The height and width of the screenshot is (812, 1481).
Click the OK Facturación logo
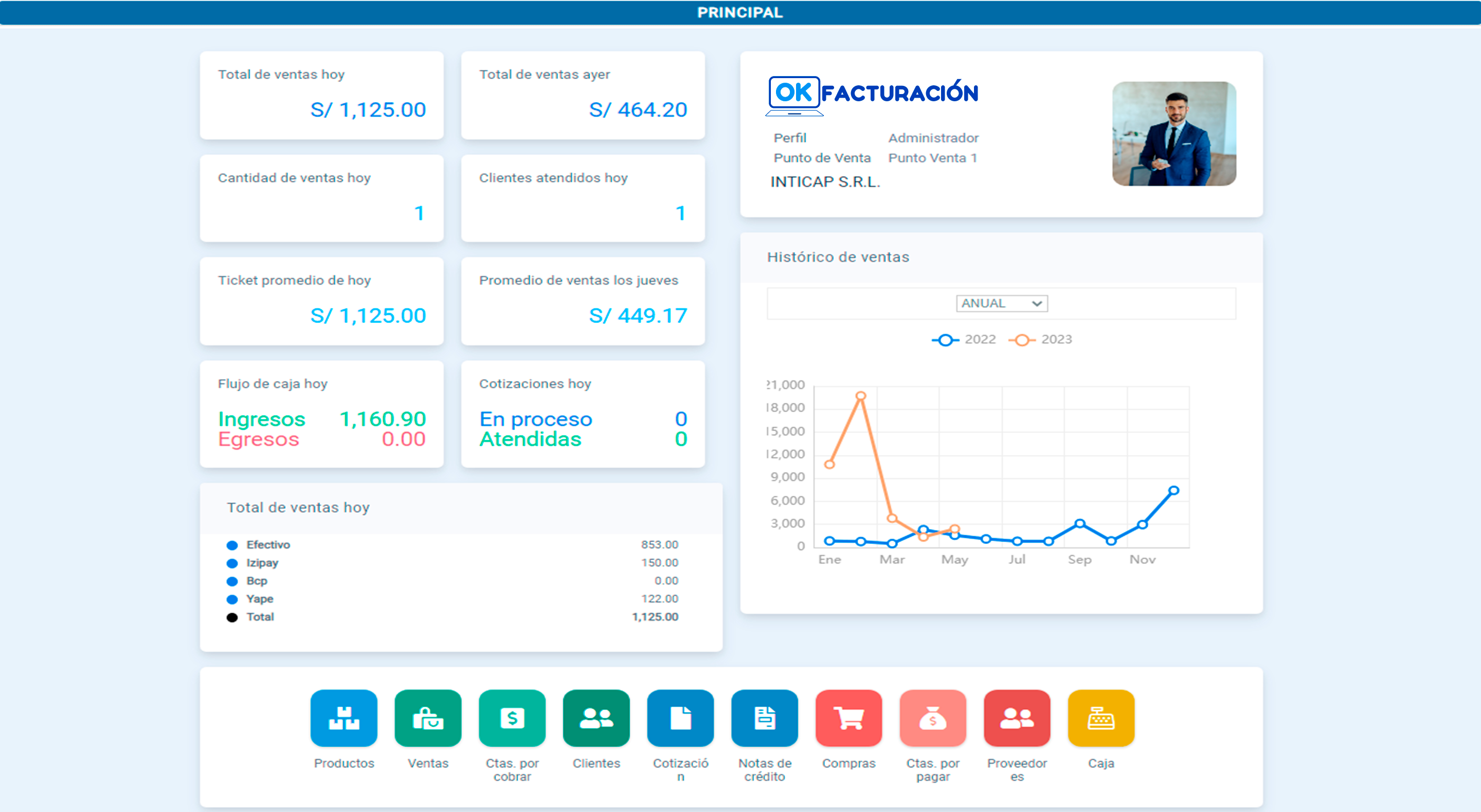click(872, 94)
